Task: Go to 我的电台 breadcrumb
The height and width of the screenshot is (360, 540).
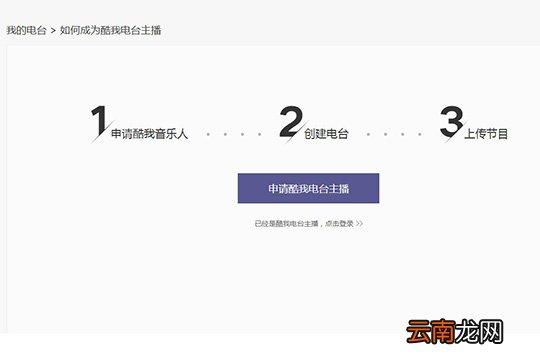Action: point(26,30)
